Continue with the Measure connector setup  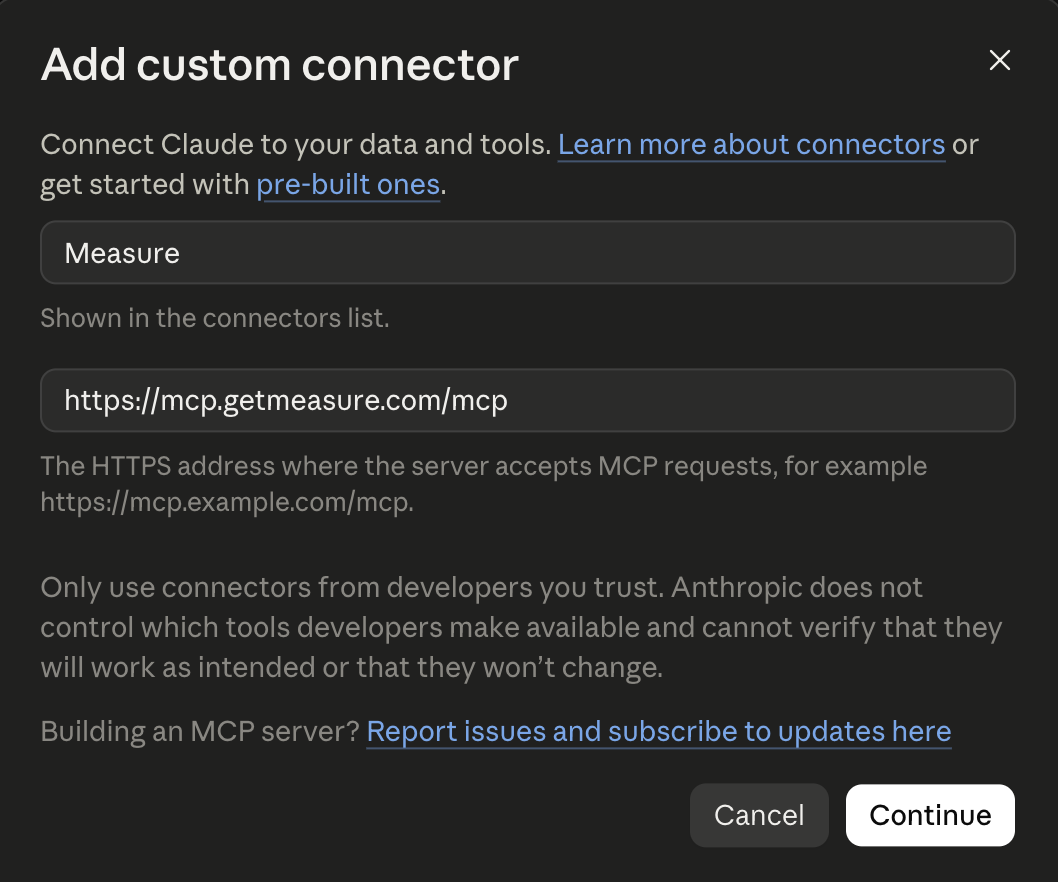click(x=930, y=815)
